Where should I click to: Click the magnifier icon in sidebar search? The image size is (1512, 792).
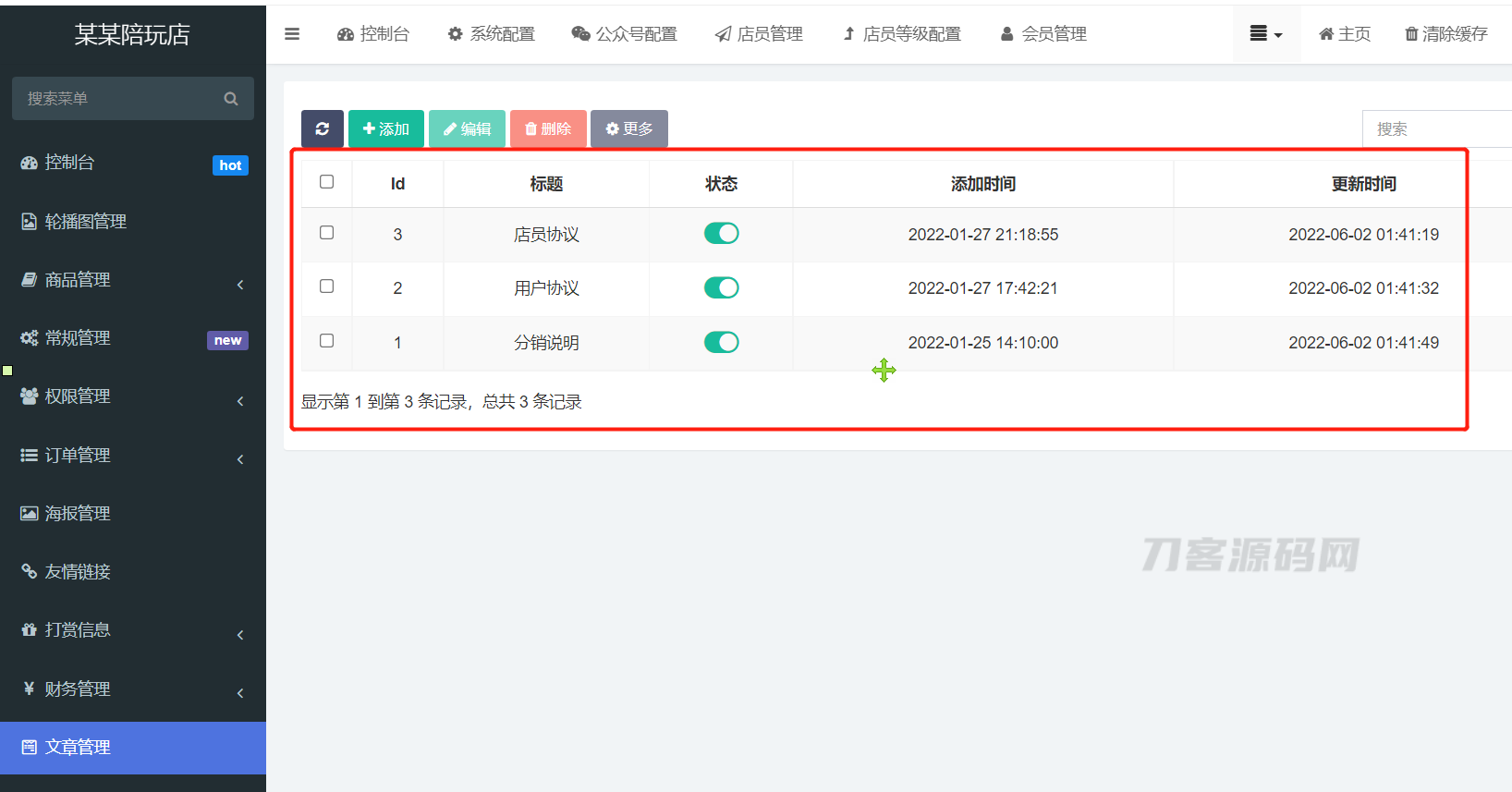(231, 99)
